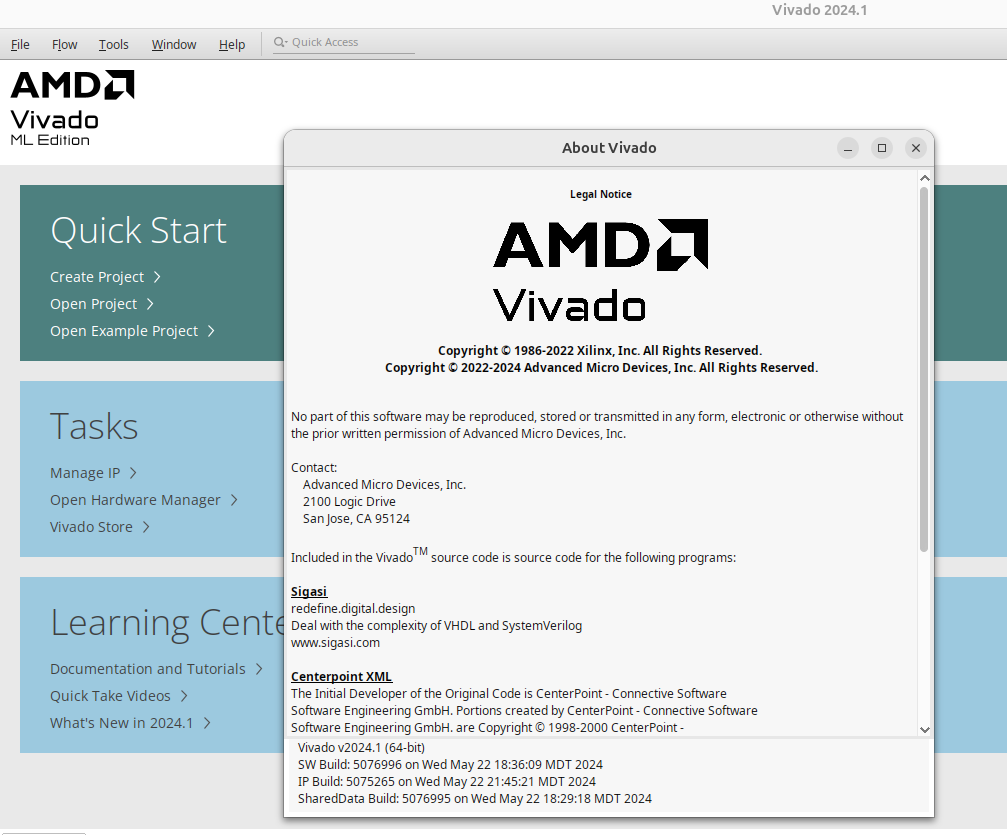The image size is (1007, 835).
Task: Click the 2100 Logic Drive address line
Action: coord(349,502)
